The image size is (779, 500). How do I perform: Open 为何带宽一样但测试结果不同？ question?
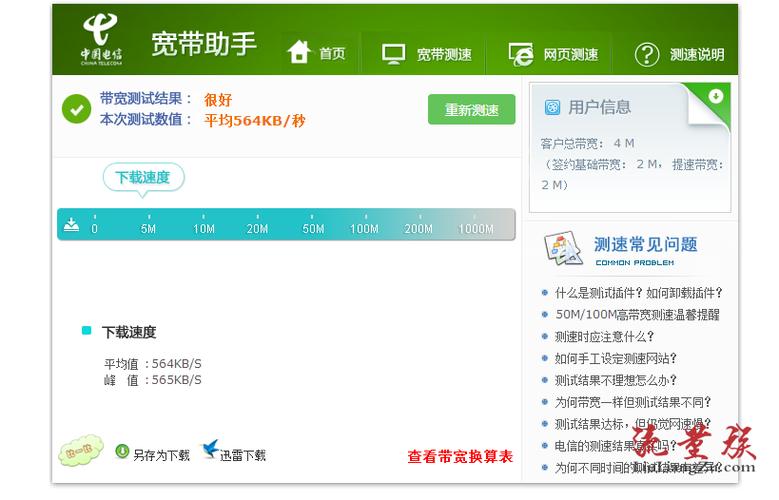tap(633, 402)
